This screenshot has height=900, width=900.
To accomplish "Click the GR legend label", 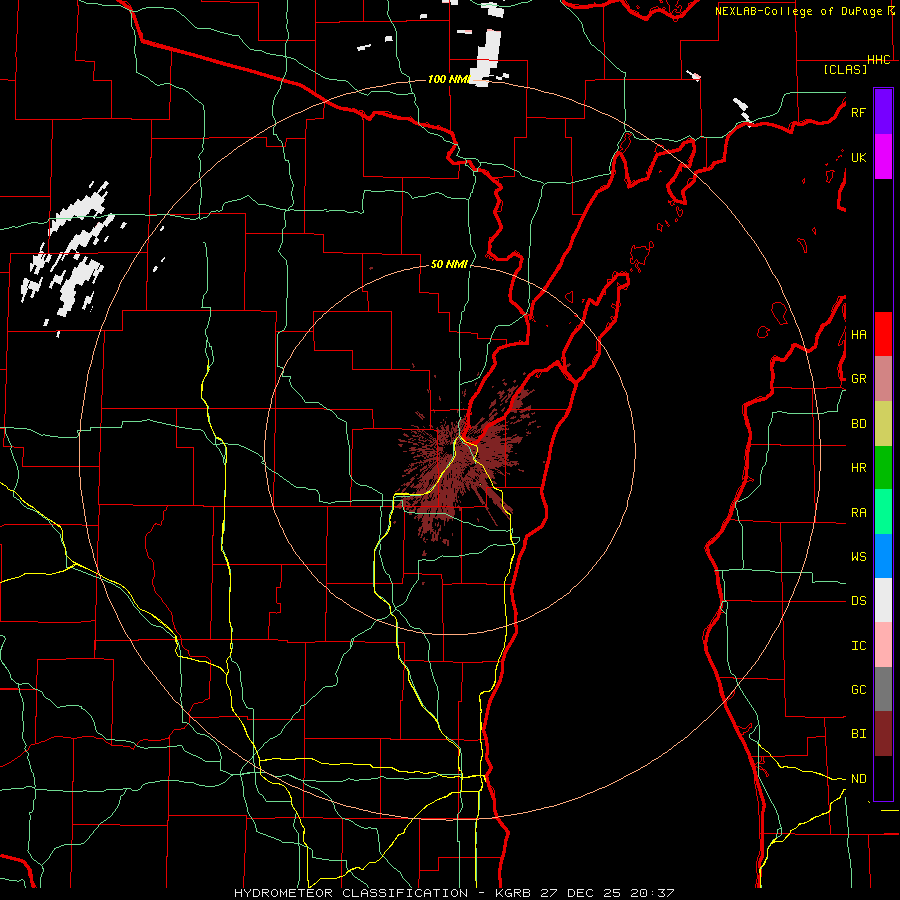I will [858, 379].
